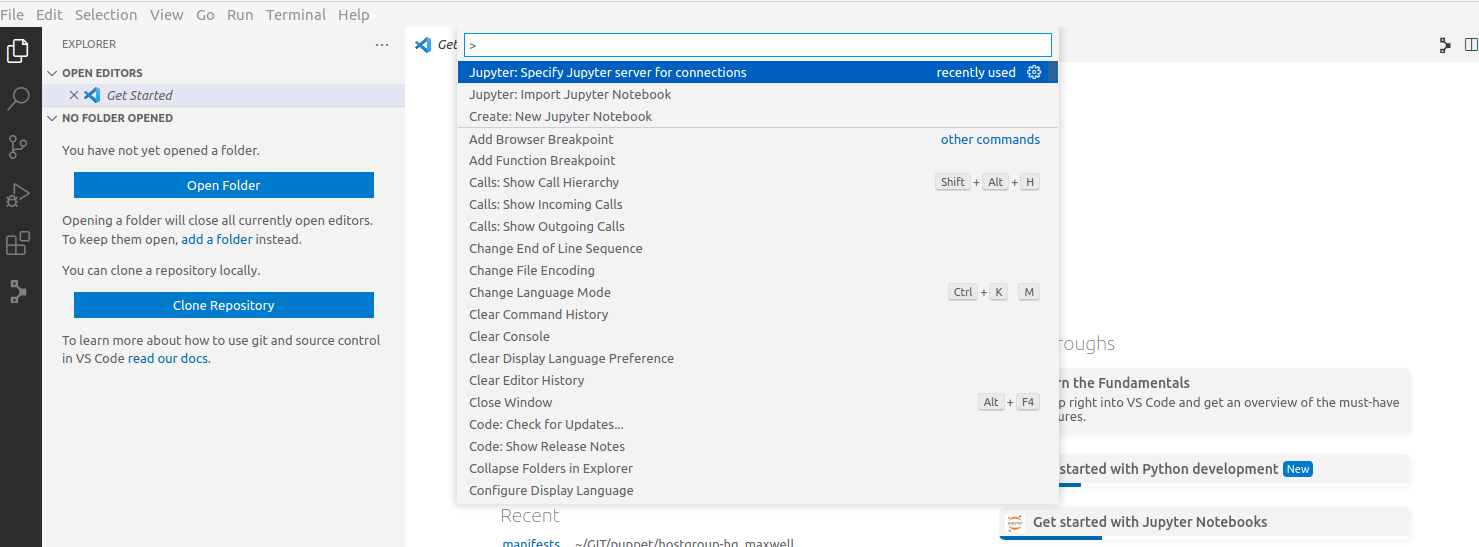Viewport: 1479px width, 547px height.
Task: Open the Explorer more actions ellipsis
Action: point(381,45)
